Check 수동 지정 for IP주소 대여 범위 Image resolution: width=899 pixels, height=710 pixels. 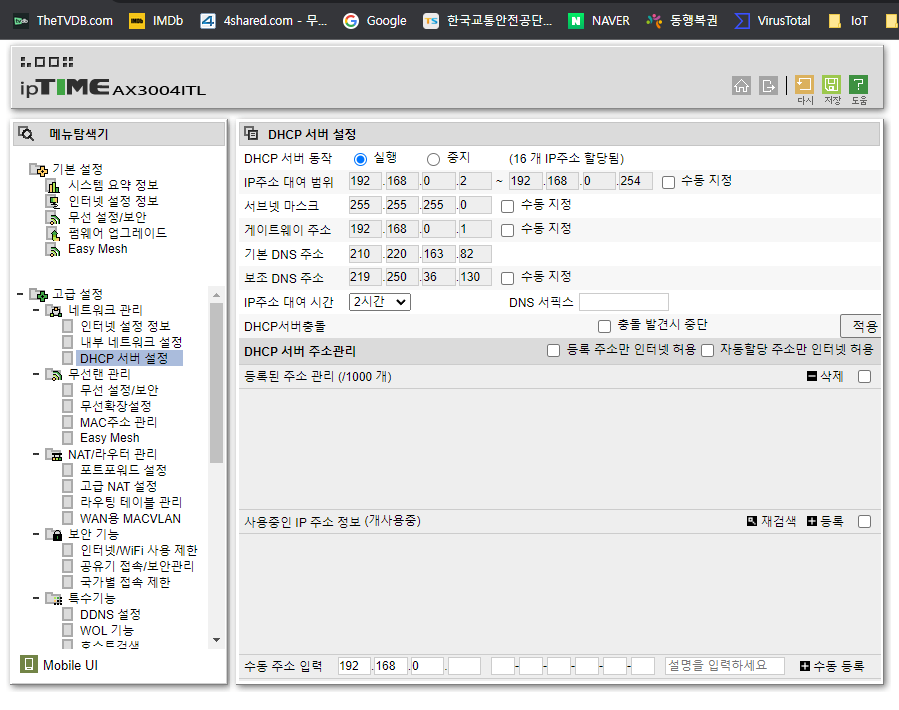pyautogui.click(x=668, y=182)
